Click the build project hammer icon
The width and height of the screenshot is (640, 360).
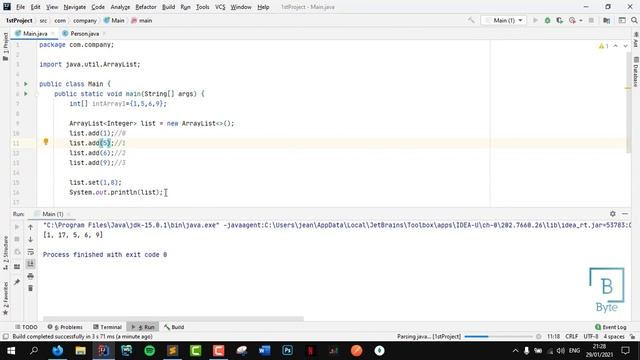pos(471,20)
